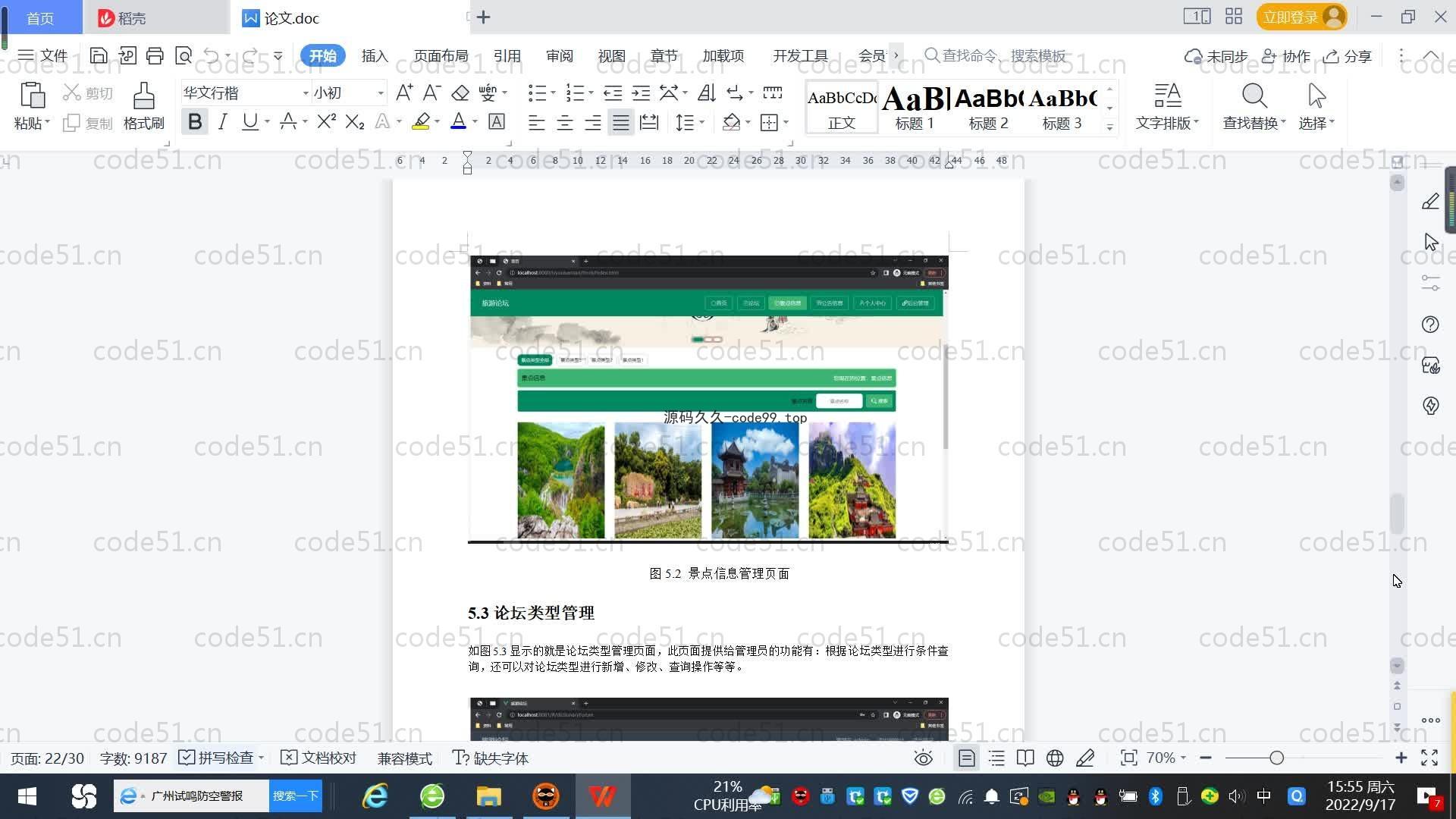Click the Increase Indent icon
1456x819 pixels.
click(x=641, y=93)
